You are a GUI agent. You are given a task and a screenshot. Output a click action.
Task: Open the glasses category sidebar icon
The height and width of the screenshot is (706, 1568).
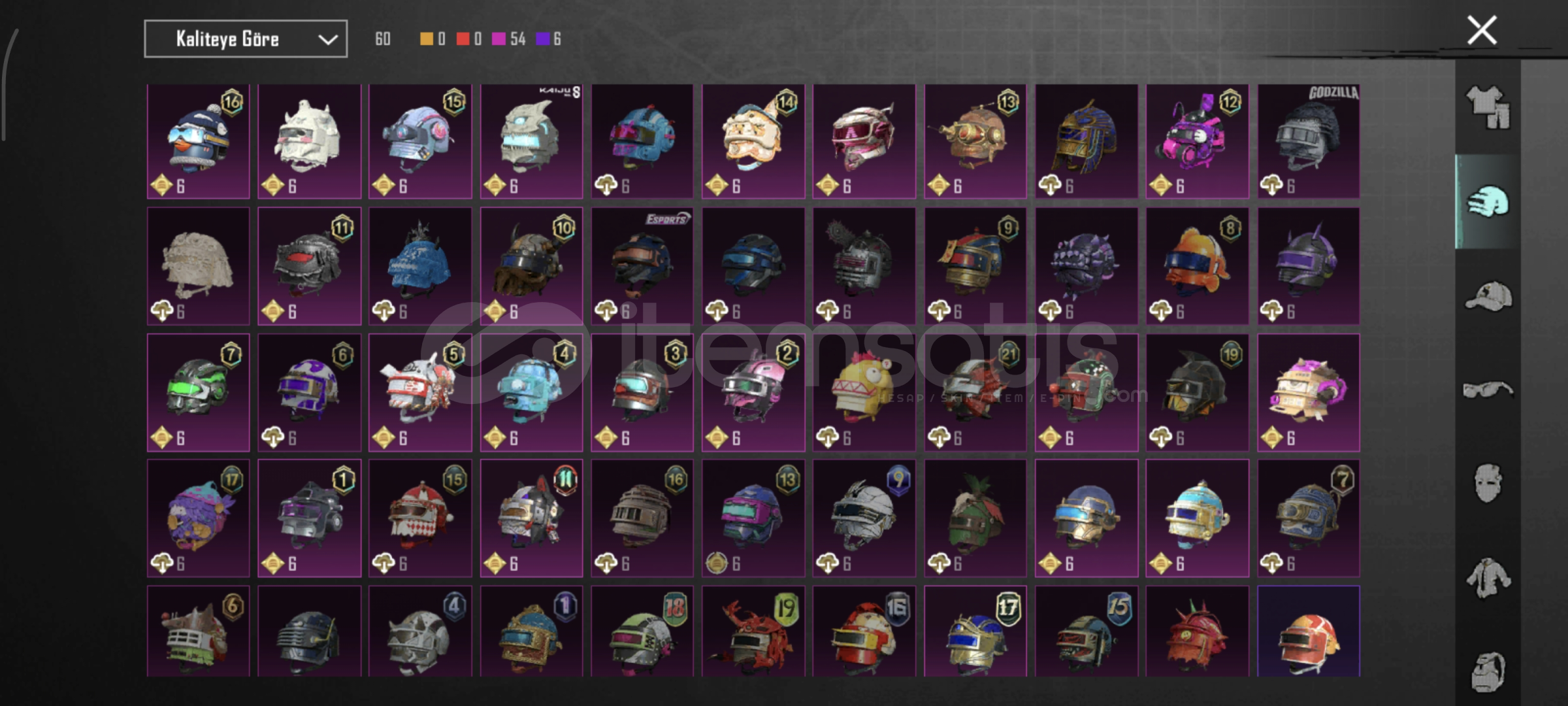click(x=1488, y=390)
